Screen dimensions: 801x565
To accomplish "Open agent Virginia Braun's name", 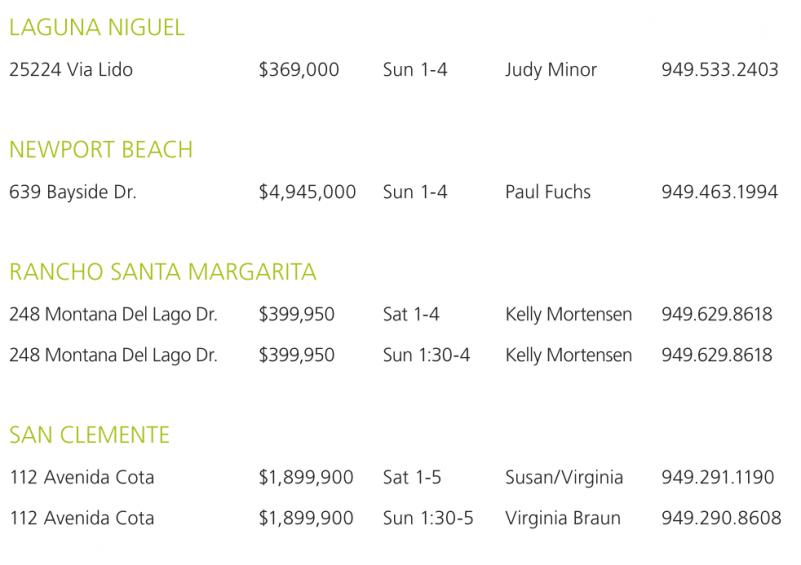I will click(563, 519).
